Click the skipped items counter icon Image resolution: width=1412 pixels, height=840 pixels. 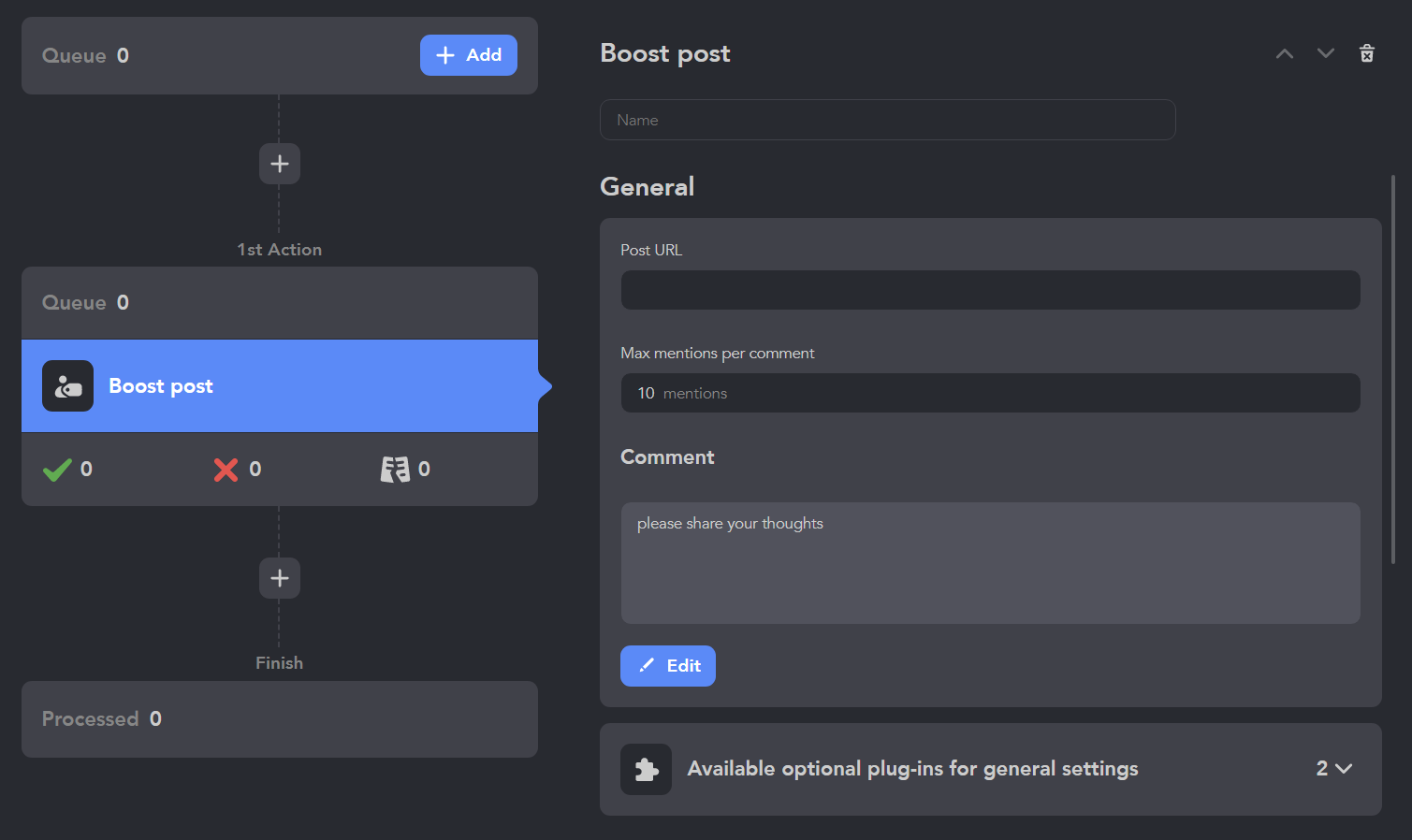(395, 470)
